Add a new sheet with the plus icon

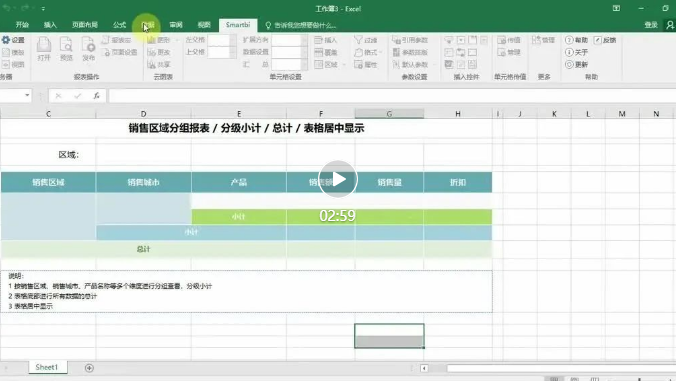point(89,368)
